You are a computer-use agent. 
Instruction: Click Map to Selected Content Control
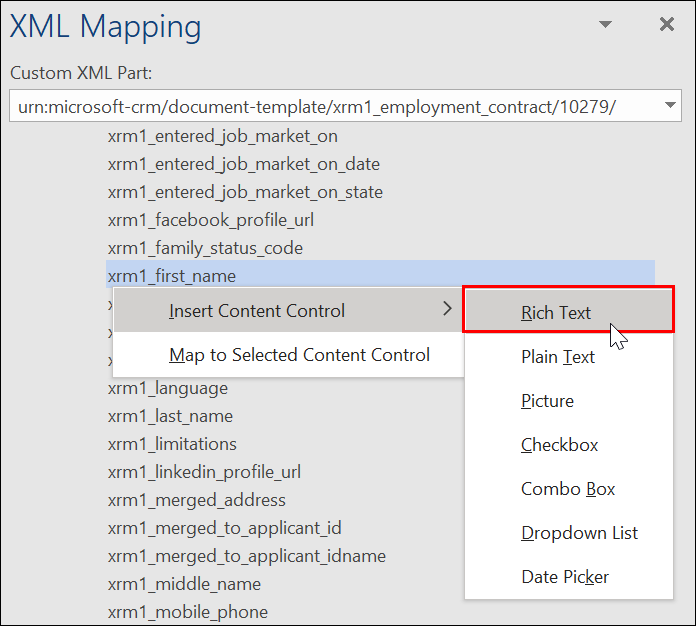pyautogui.click(x=299, y=355)
